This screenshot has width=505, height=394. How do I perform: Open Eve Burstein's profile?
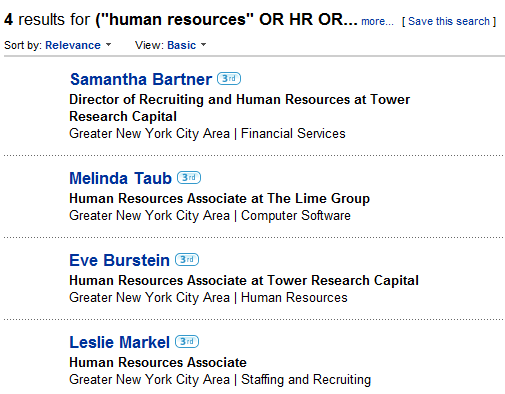119,260
